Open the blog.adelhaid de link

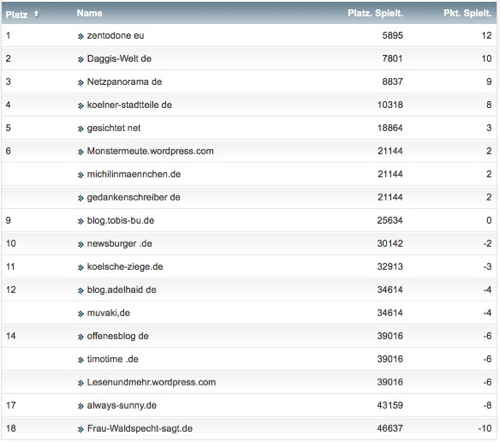coord(122,290)
